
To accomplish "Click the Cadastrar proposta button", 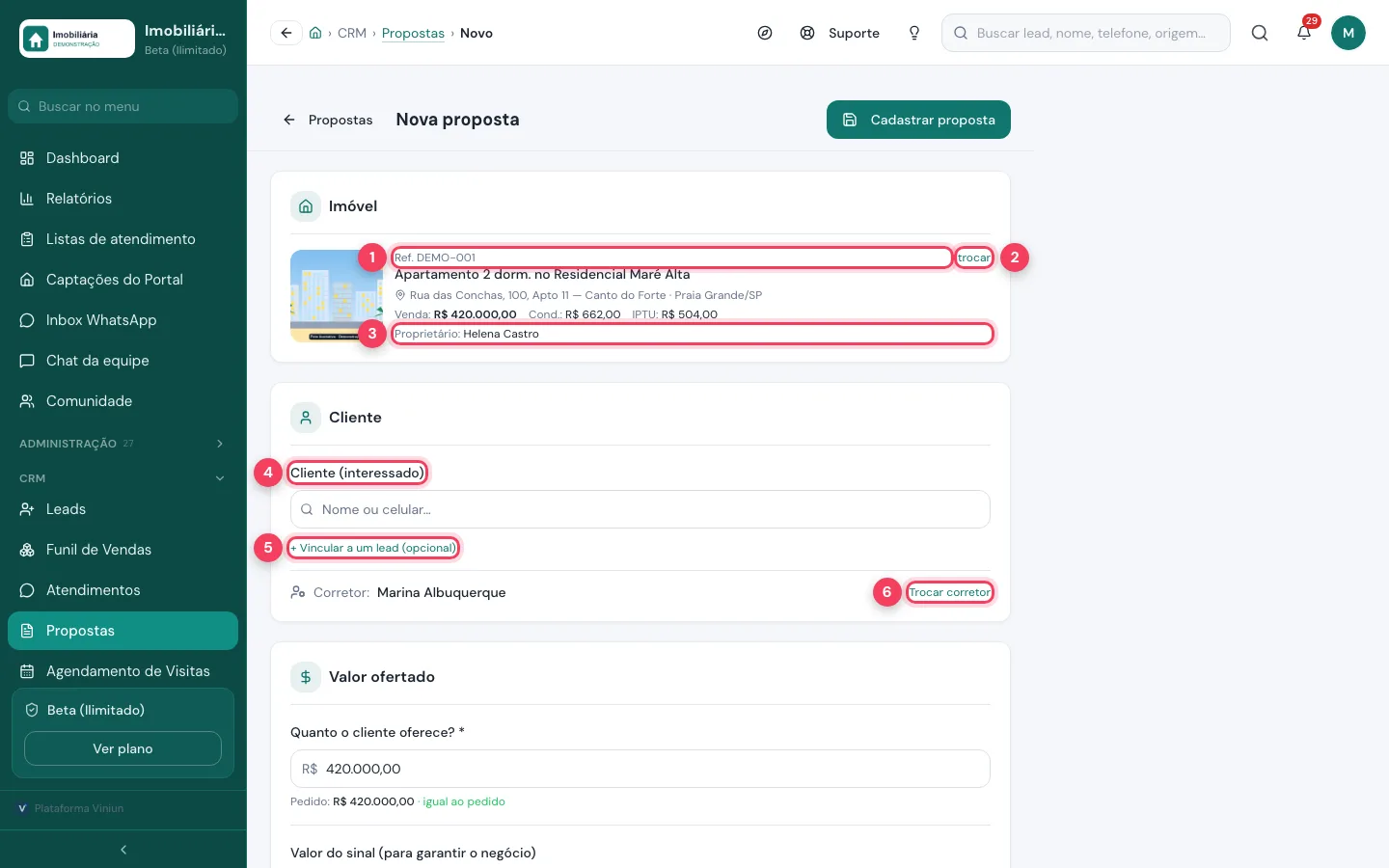I will coord(918,120).
